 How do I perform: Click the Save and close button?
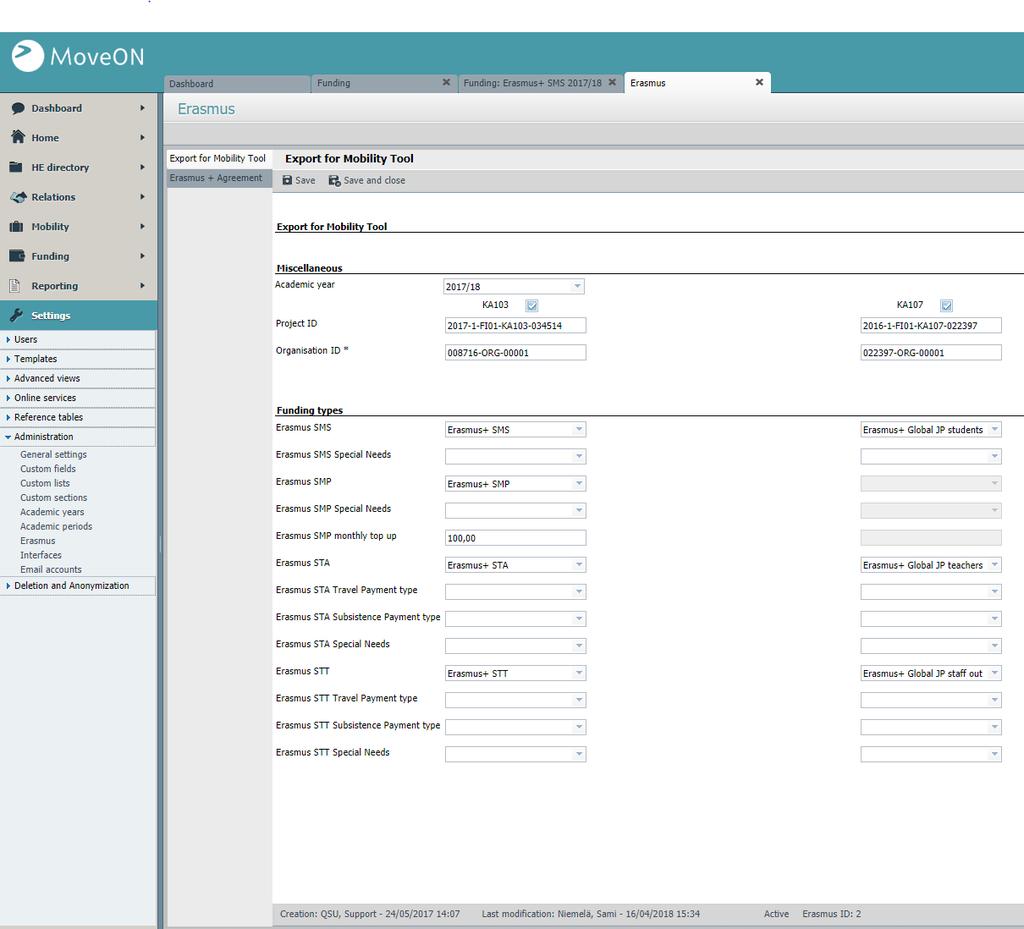click(x=367, y=180)
